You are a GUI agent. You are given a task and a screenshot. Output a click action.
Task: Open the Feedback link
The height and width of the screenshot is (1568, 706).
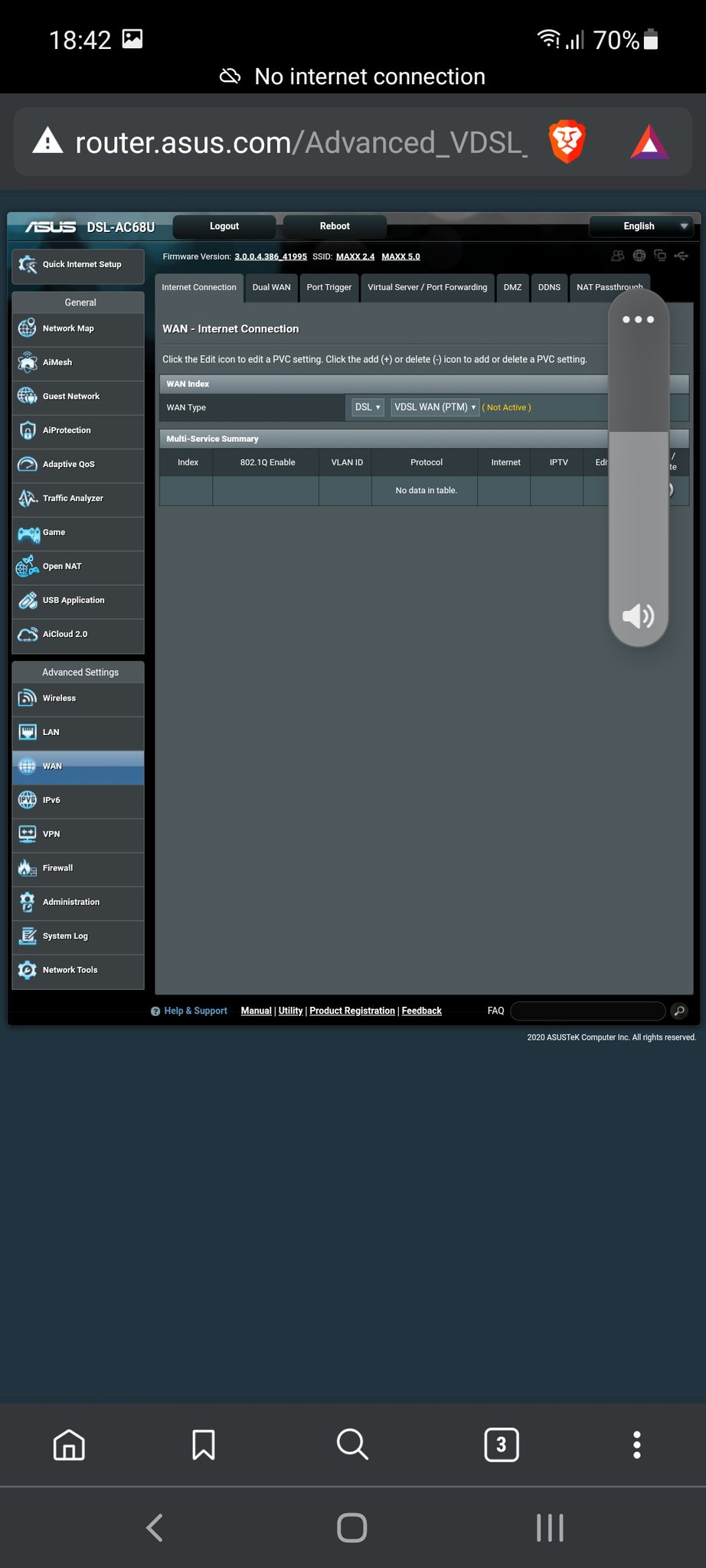[422, 1011]
